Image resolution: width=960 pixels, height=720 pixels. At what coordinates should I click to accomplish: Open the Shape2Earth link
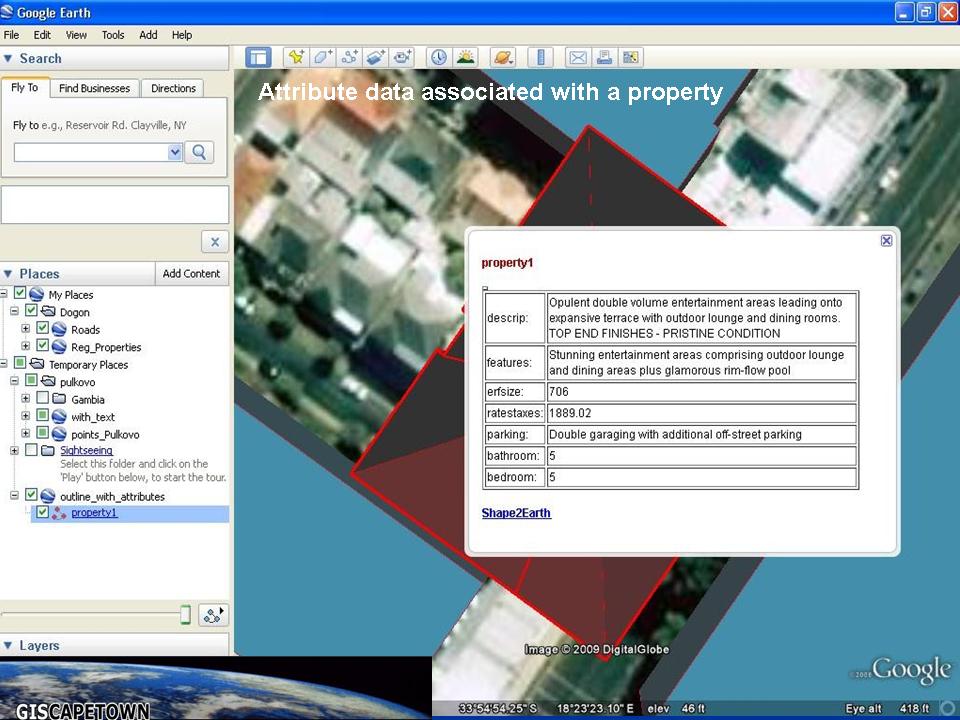pos(516,513)
